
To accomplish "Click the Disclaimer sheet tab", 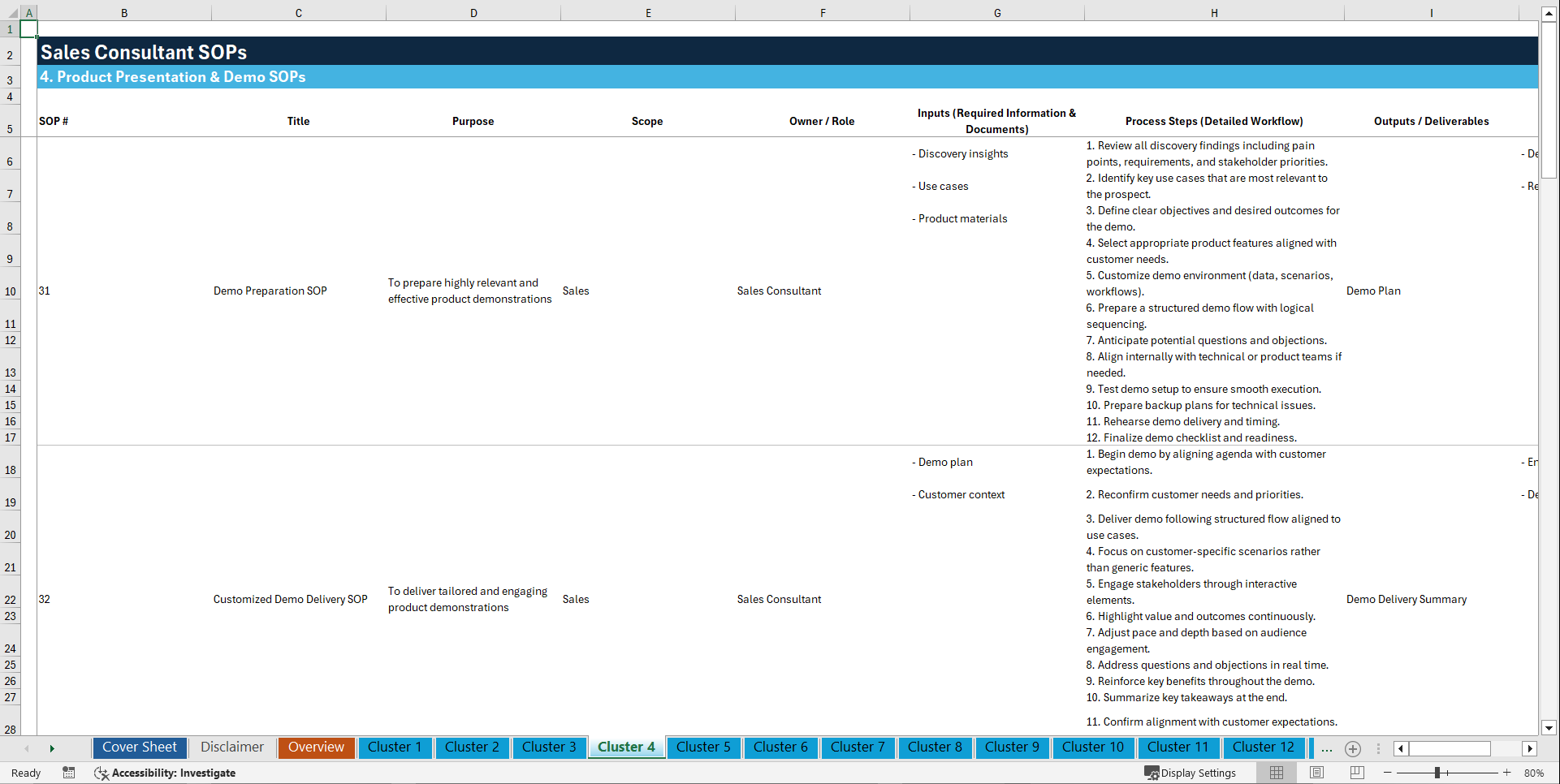I will coord(231,747).
